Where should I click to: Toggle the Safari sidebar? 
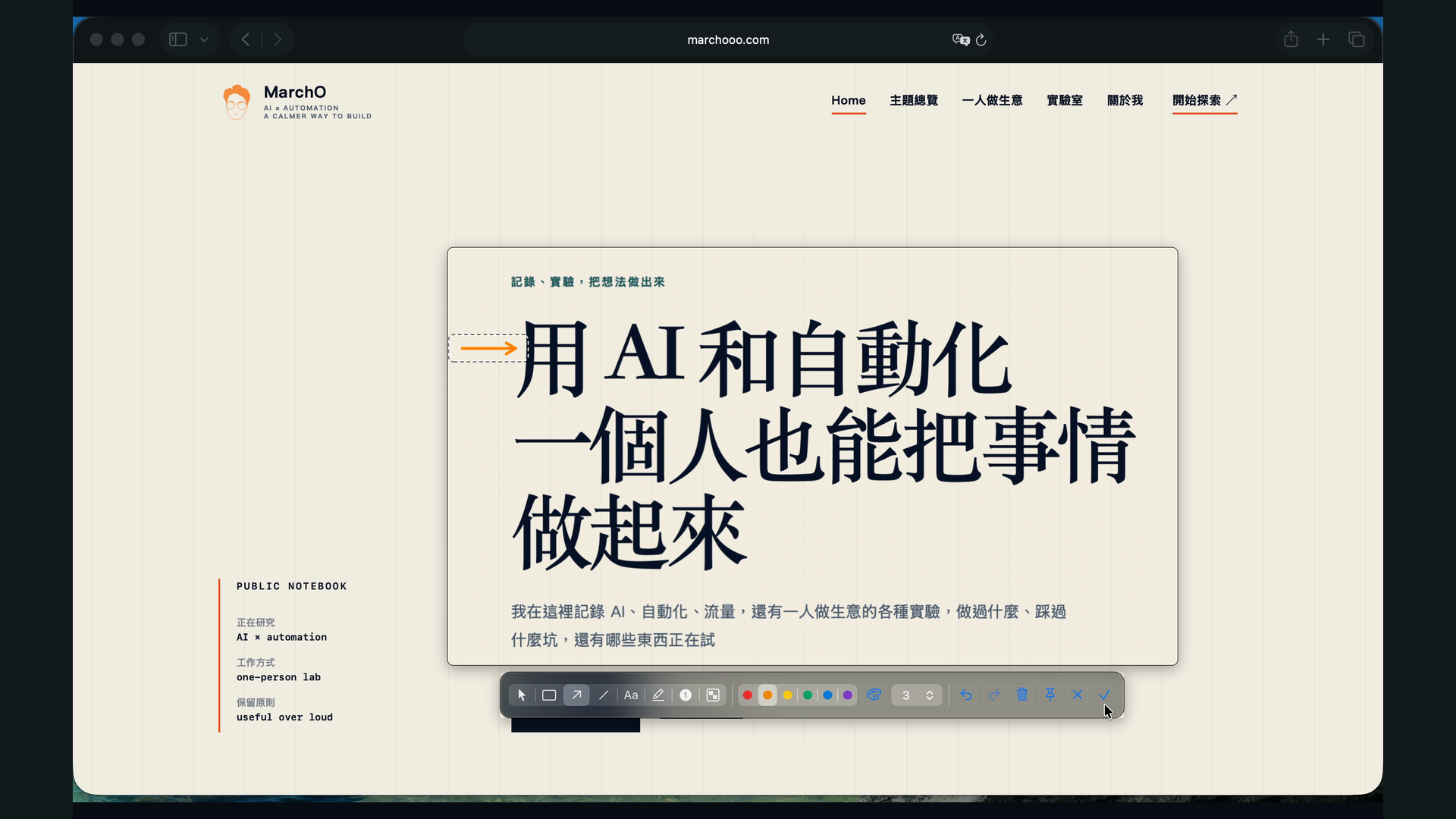(x=178, y=39)
